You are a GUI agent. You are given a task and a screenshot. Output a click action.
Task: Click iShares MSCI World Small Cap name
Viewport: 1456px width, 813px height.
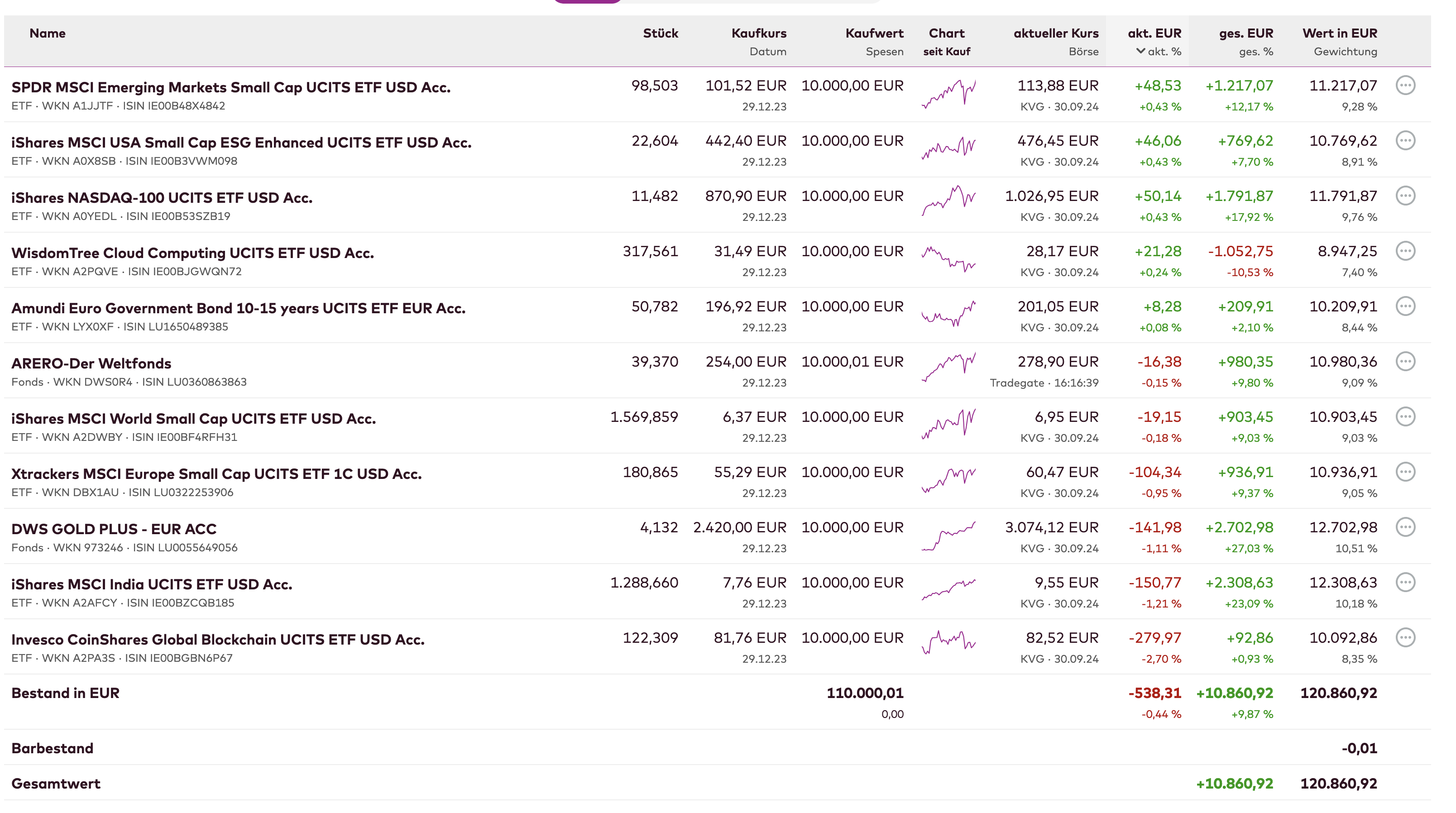click(x=193, y=419)
